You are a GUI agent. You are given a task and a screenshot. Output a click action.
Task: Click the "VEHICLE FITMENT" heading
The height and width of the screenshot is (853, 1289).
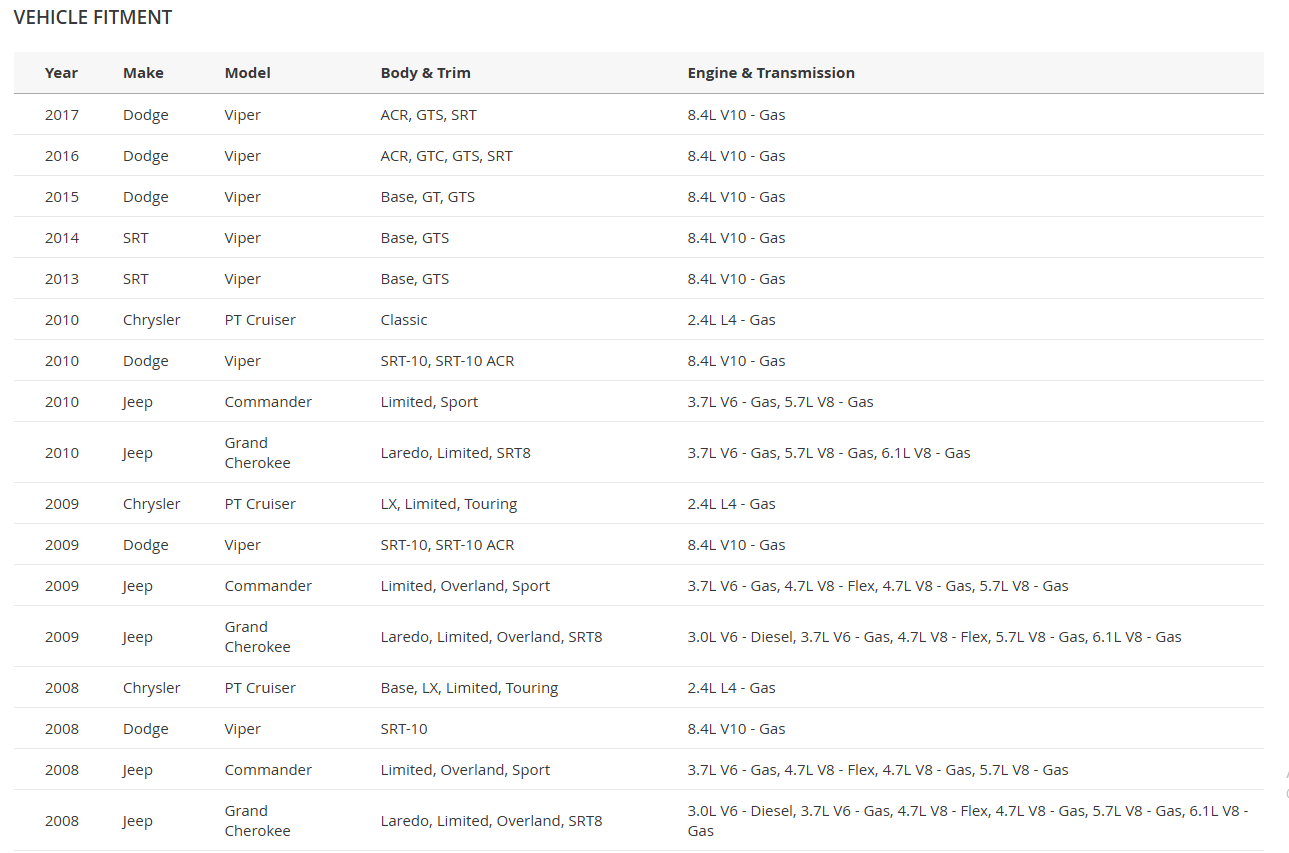(x=93, y=18)
